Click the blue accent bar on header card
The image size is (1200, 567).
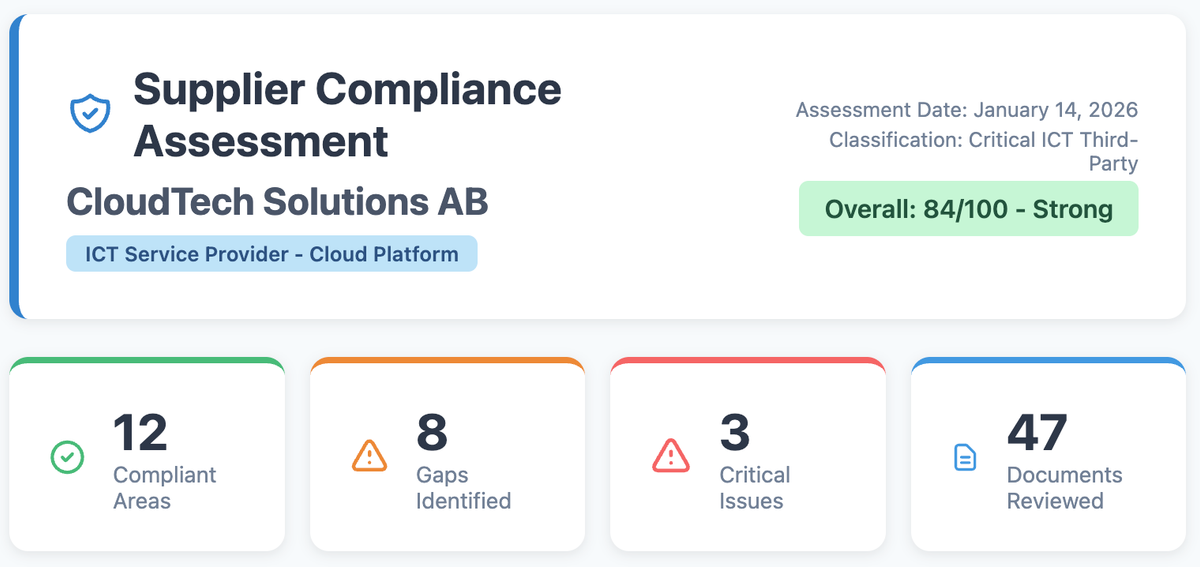coord(14,167)
